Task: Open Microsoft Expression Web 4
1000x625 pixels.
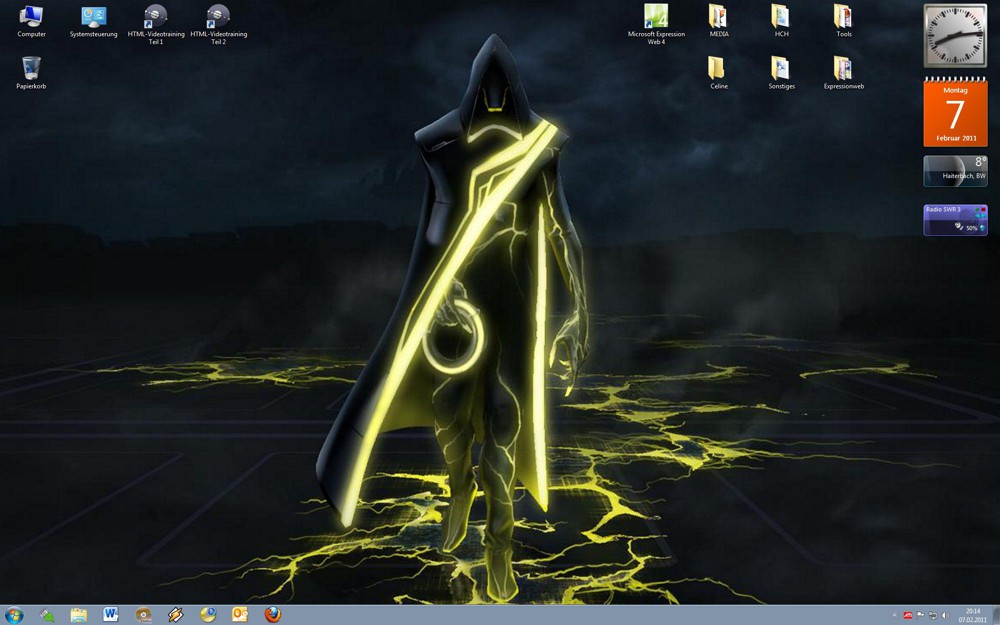Action: pos(656,17)
